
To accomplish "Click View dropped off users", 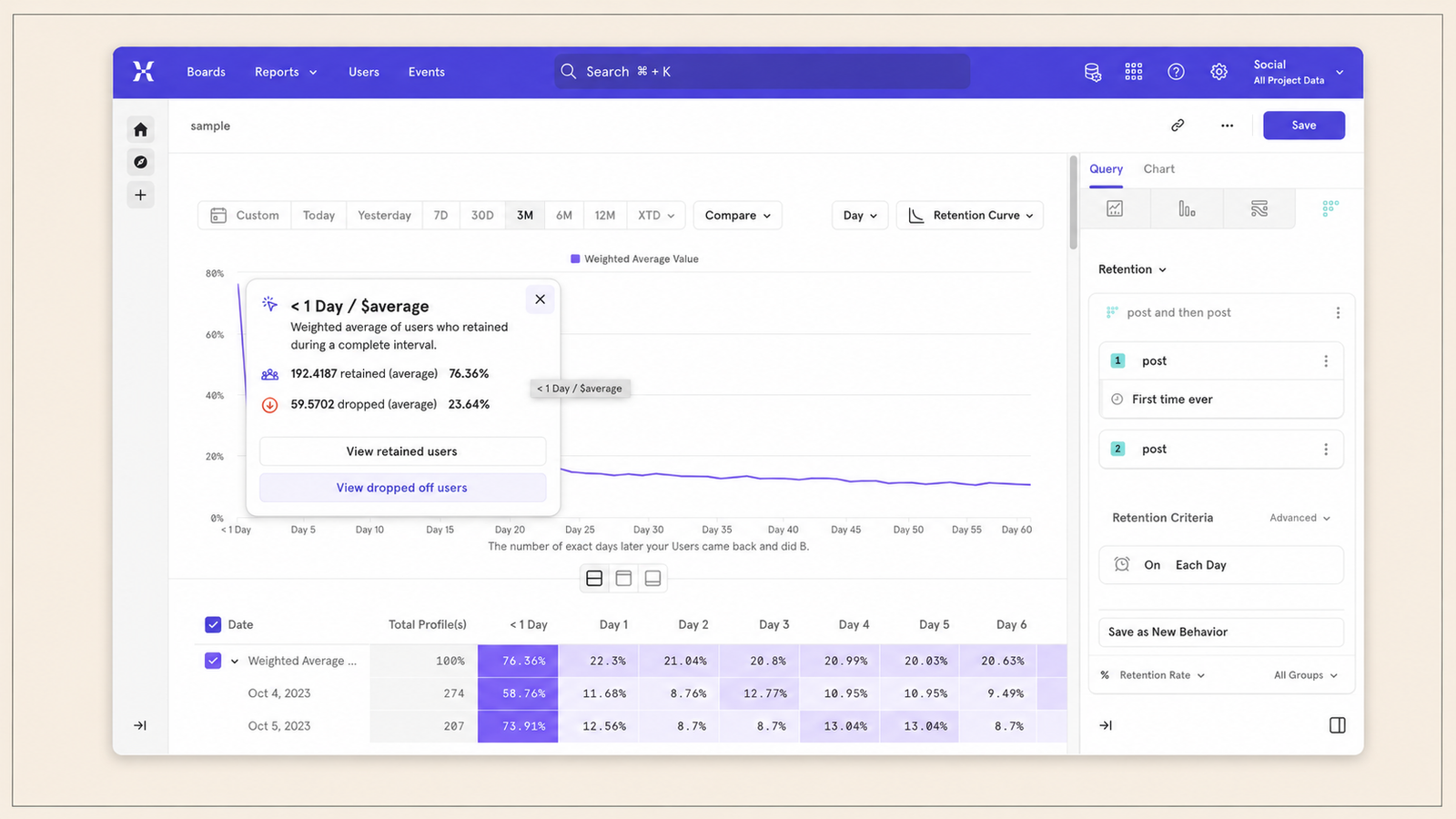I will click(402, 488).
